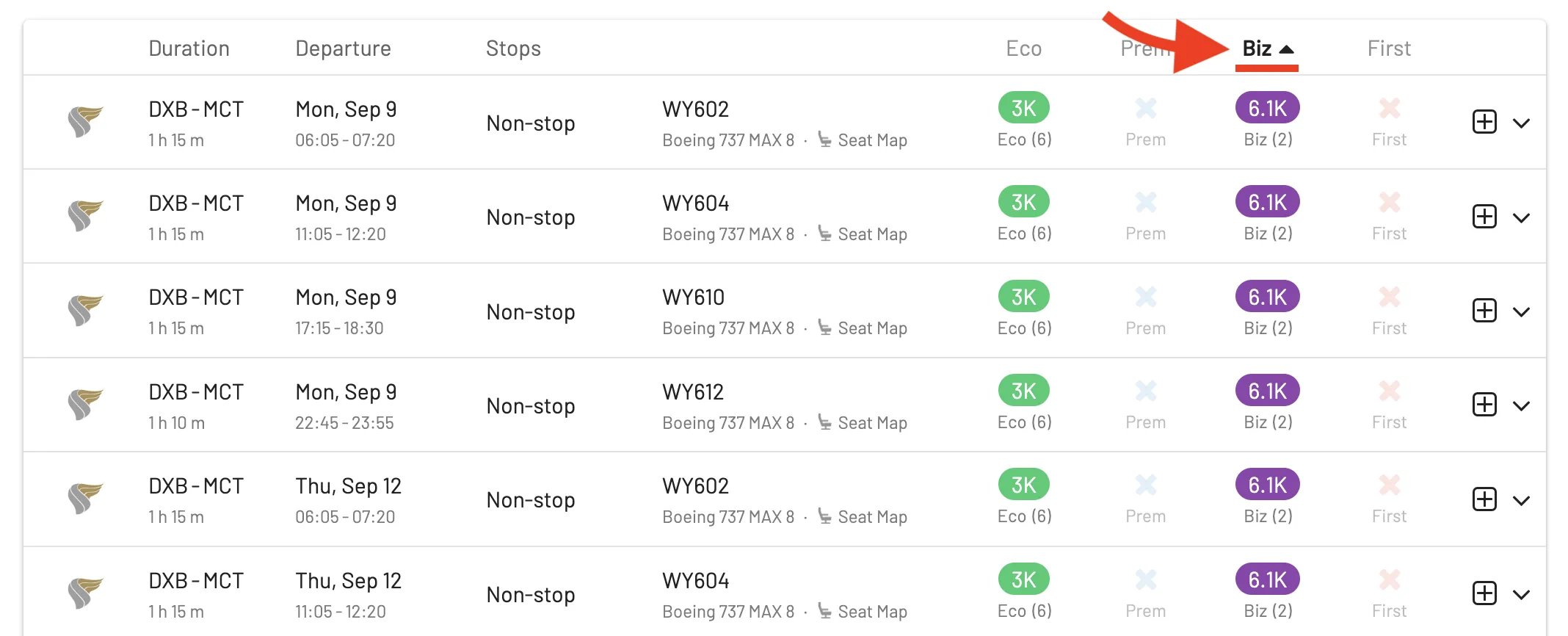Click plus icon for WY604 Thu Sep 12 flight

pos(1484,593)
